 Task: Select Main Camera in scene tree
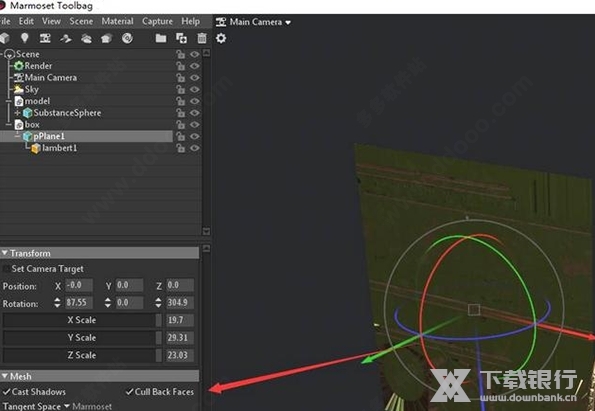[51, 78]
